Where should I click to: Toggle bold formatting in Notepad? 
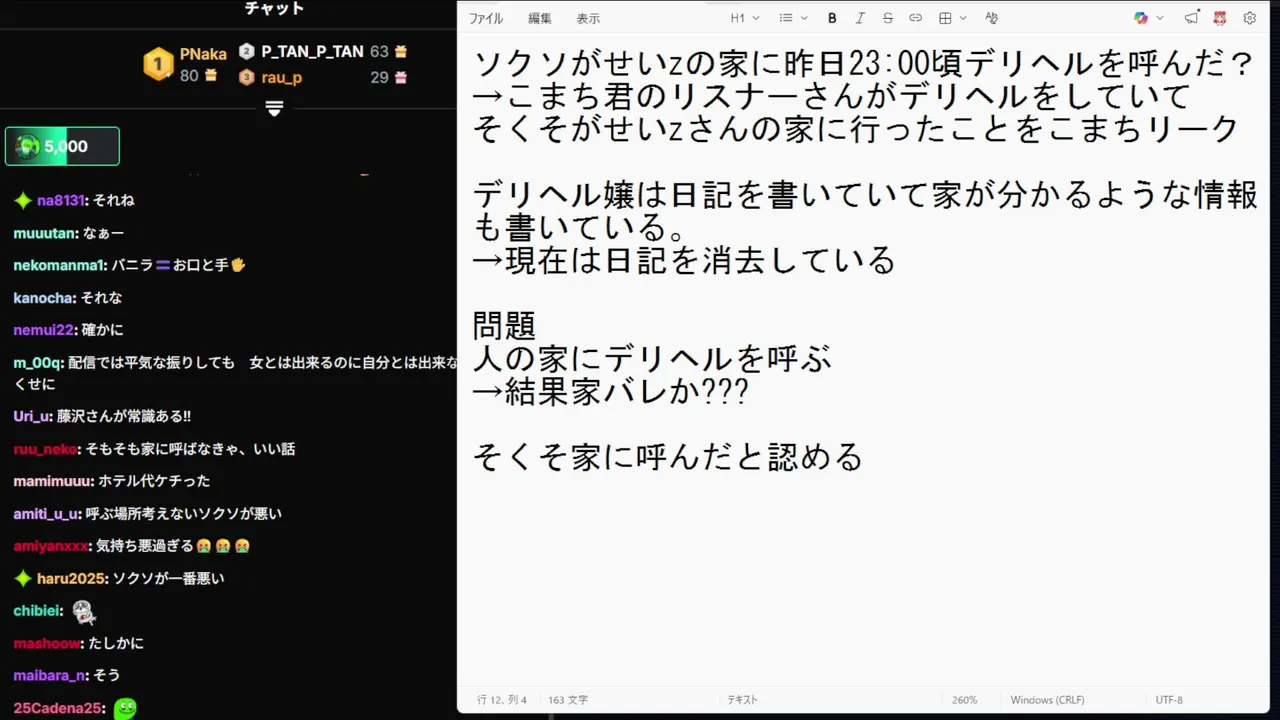(x=832, y=18)
